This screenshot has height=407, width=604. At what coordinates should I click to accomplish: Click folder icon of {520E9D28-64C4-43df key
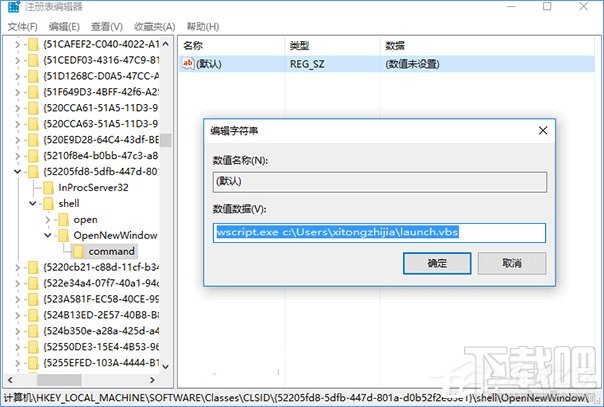coord(34,140)
